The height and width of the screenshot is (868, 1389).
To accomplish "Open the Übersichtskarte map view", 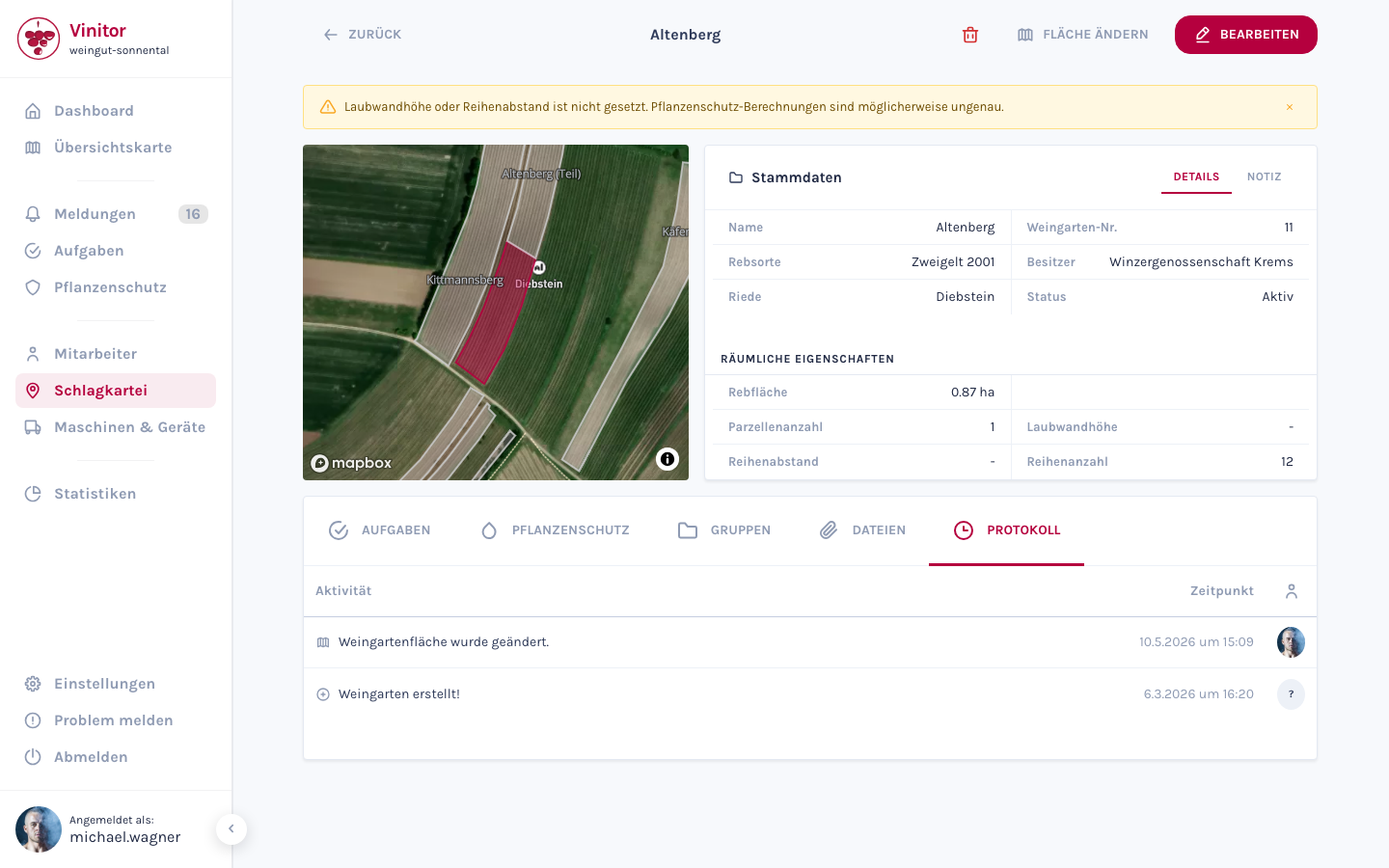I will click(116, 148).
